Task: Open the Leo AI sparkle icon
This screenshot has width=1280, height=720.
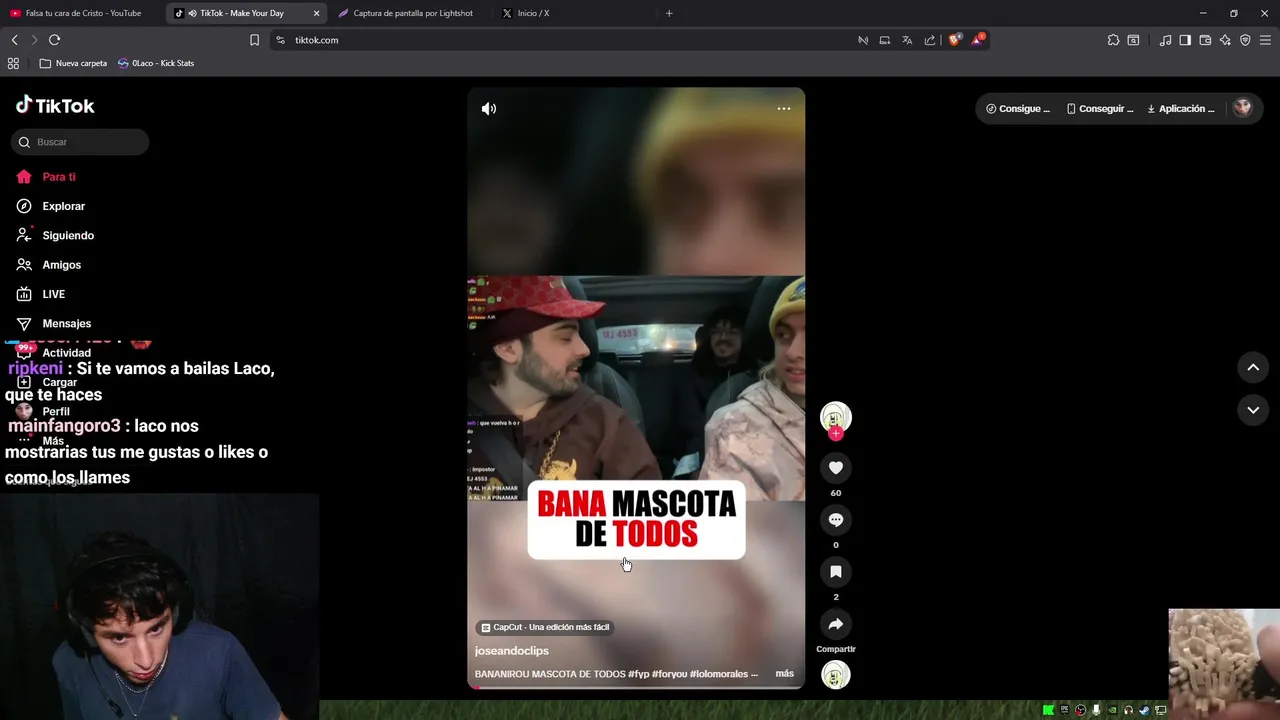Action: pyautogui.click(x=1225, y=40)
